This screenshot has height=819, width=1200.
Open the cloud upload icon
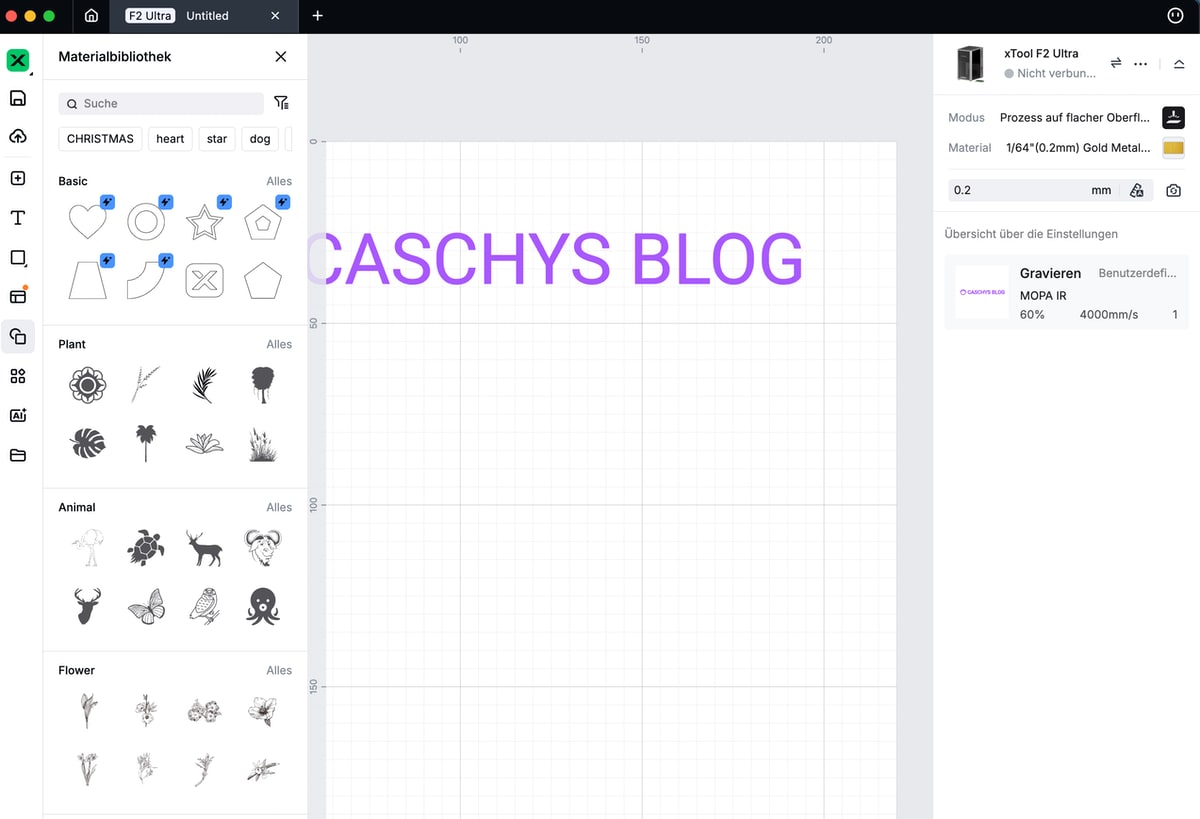pos(18,136)
